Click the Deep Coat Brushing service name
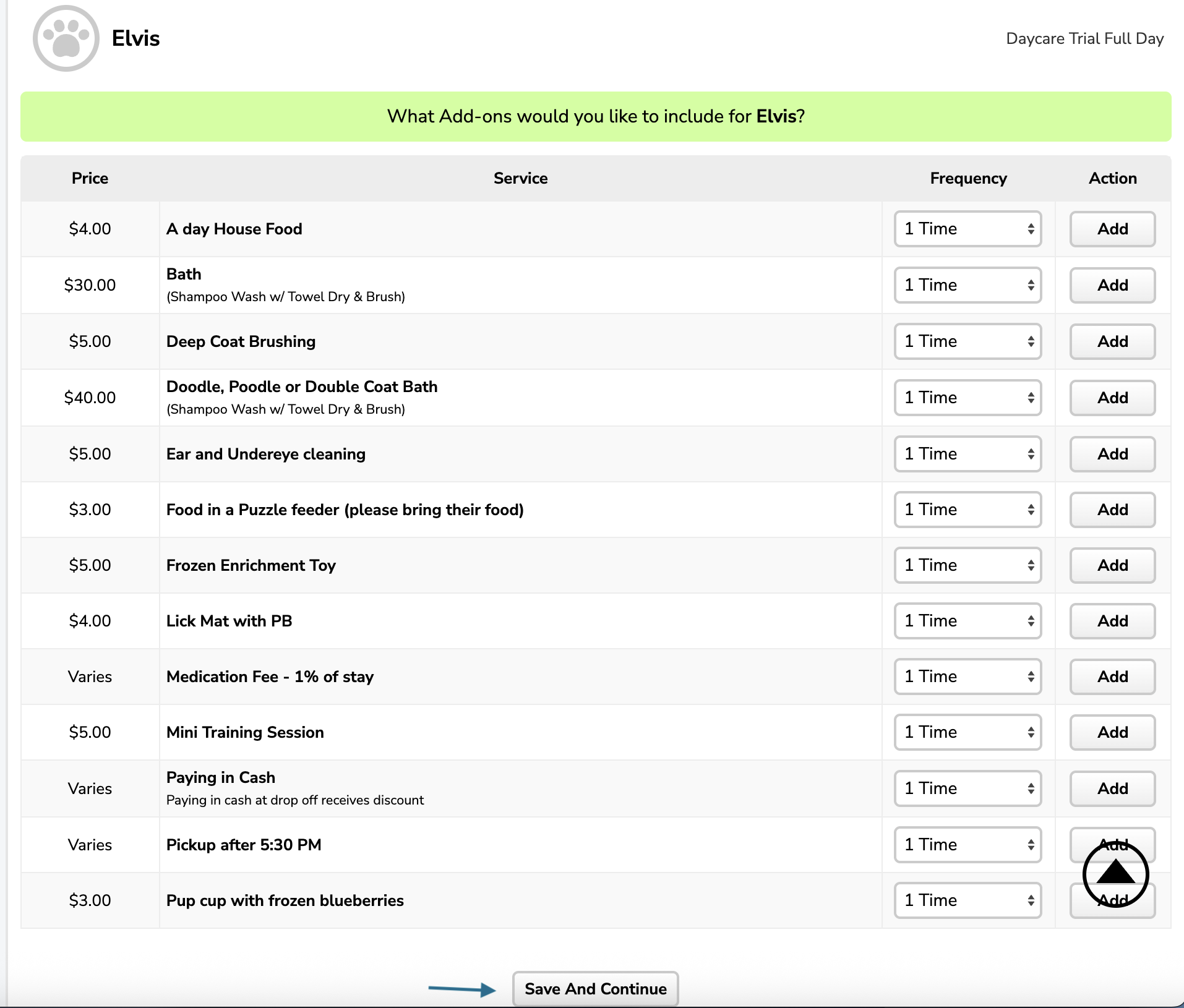1184x1008 pixels. [241, 341]
